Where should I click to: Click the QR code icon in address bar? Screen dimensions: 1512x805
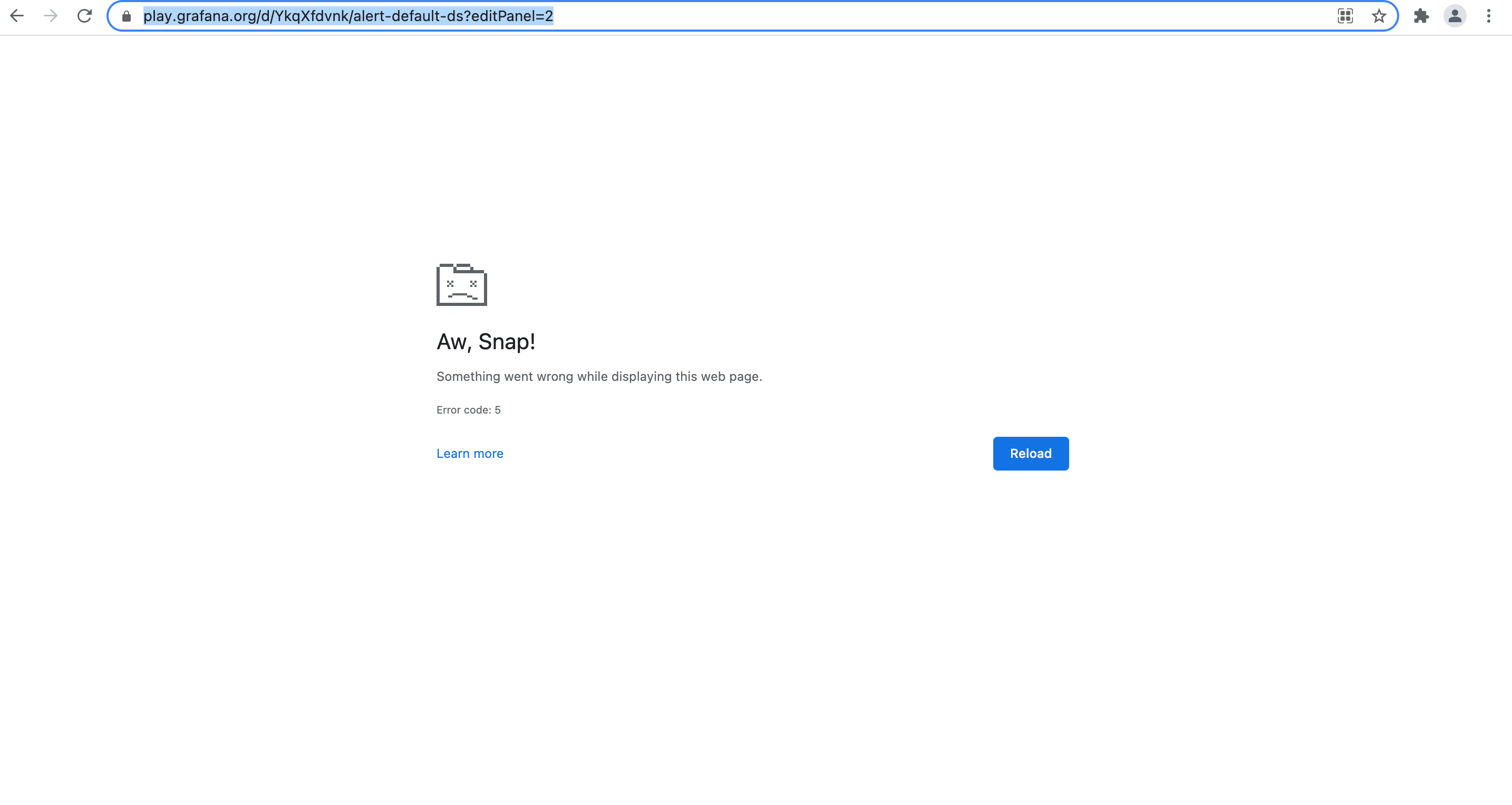[1345, 16]
